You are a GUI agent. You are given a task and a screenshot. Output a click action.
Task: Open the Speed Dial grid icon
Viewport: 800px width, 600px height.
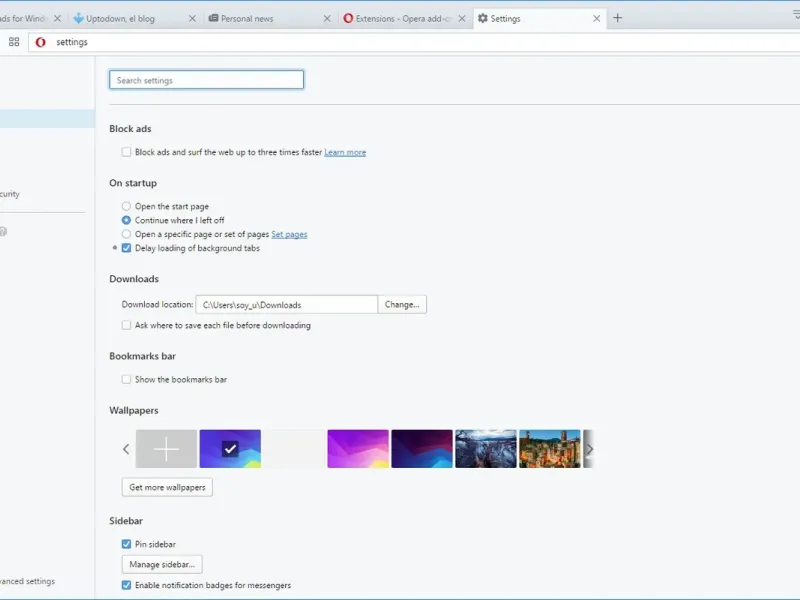[14, 42]
